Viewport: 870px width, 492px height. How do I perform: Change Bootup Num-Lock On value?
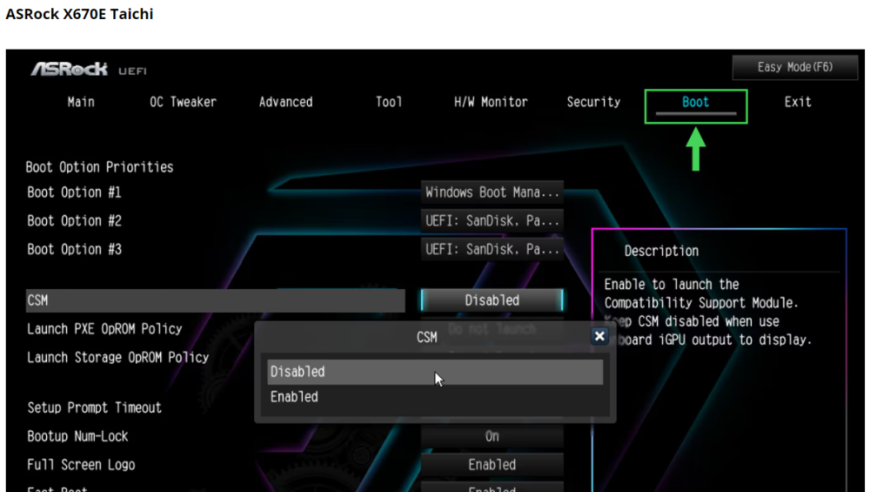[492, 437]
